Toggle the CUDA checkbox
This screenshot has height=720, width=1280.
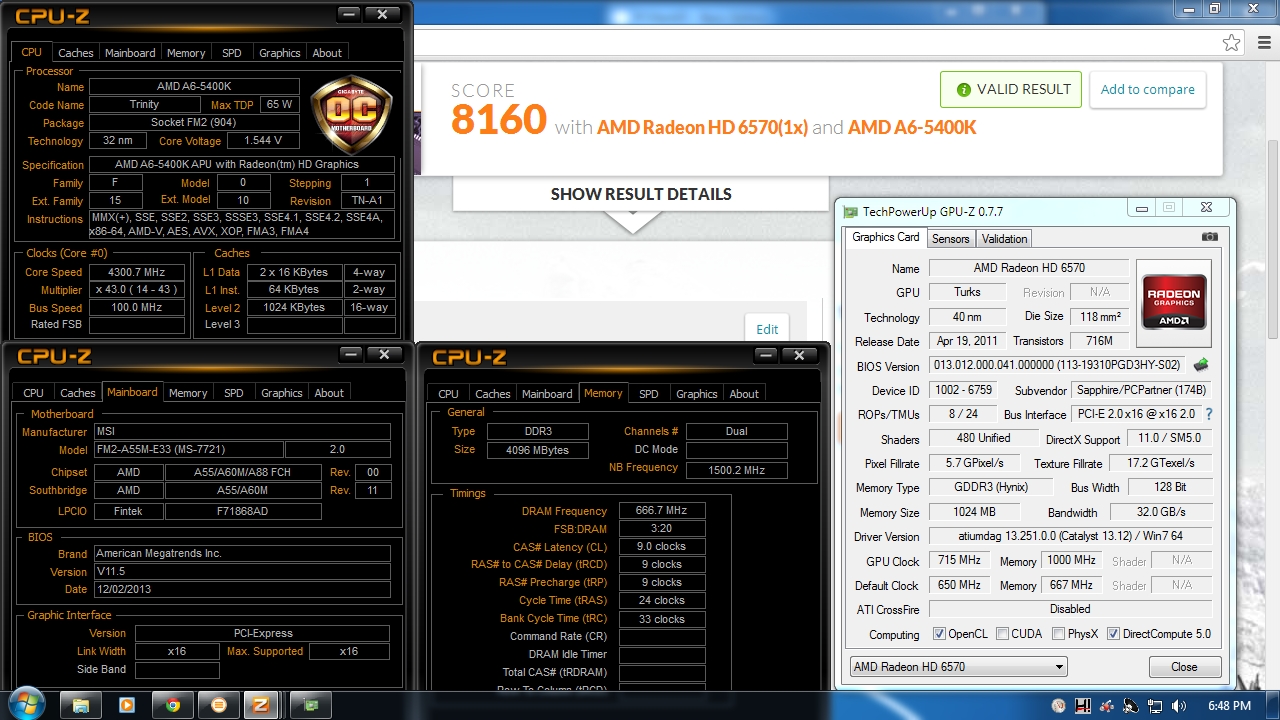tap(1004, 634)
